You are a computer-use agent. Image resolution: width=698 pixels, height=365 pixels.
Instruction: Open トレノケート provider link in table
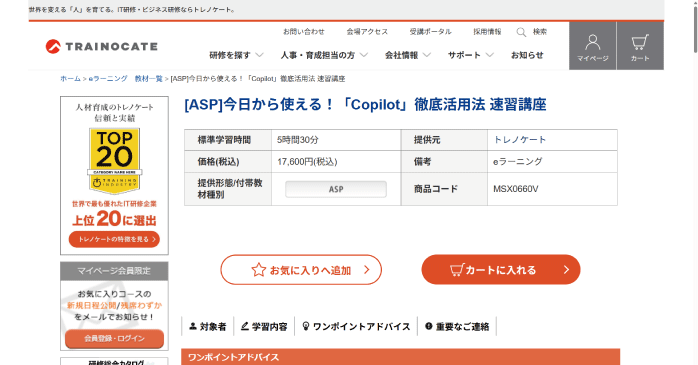point(519,140)
